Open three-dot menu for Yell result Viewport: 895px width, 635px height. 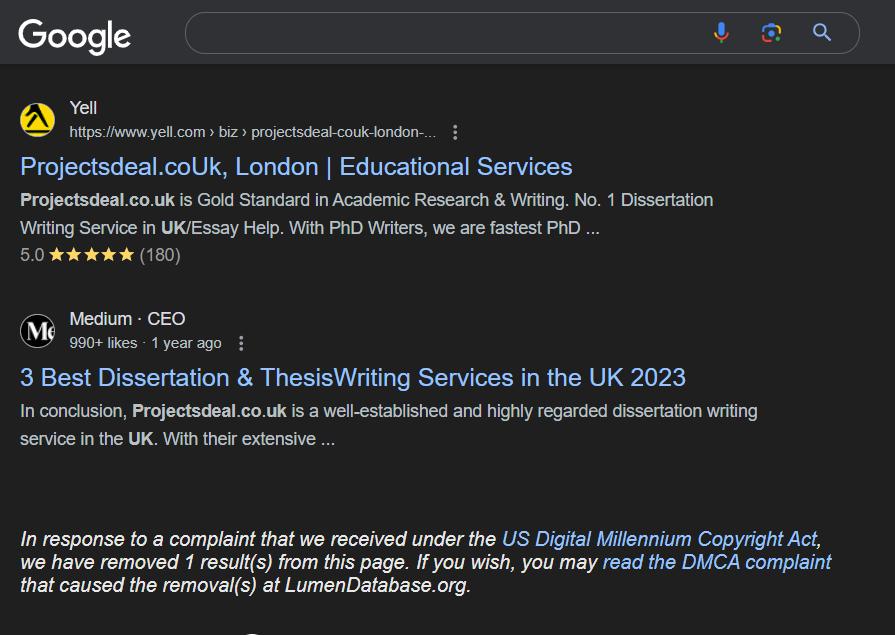click(x=455, y=132)
